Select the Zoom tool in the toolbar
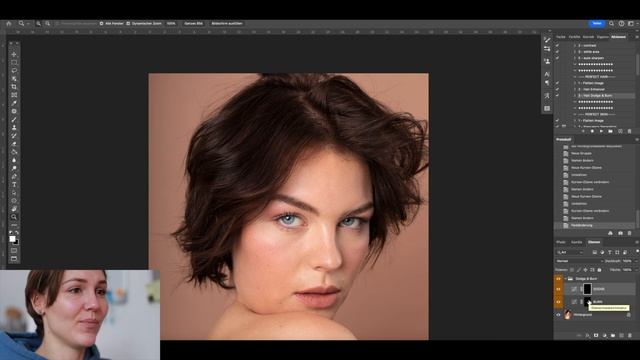Image resolution: width=640 pixels, height=360 pixels. [14, 217]
